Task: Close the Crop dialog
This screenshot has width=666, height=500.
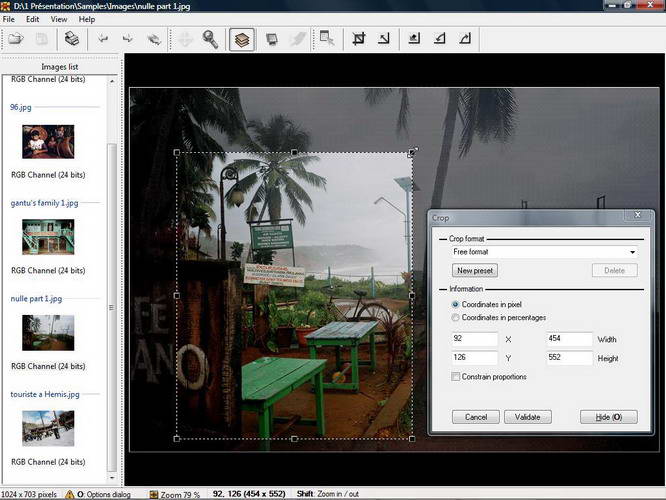Action: (x=638, y=215)
